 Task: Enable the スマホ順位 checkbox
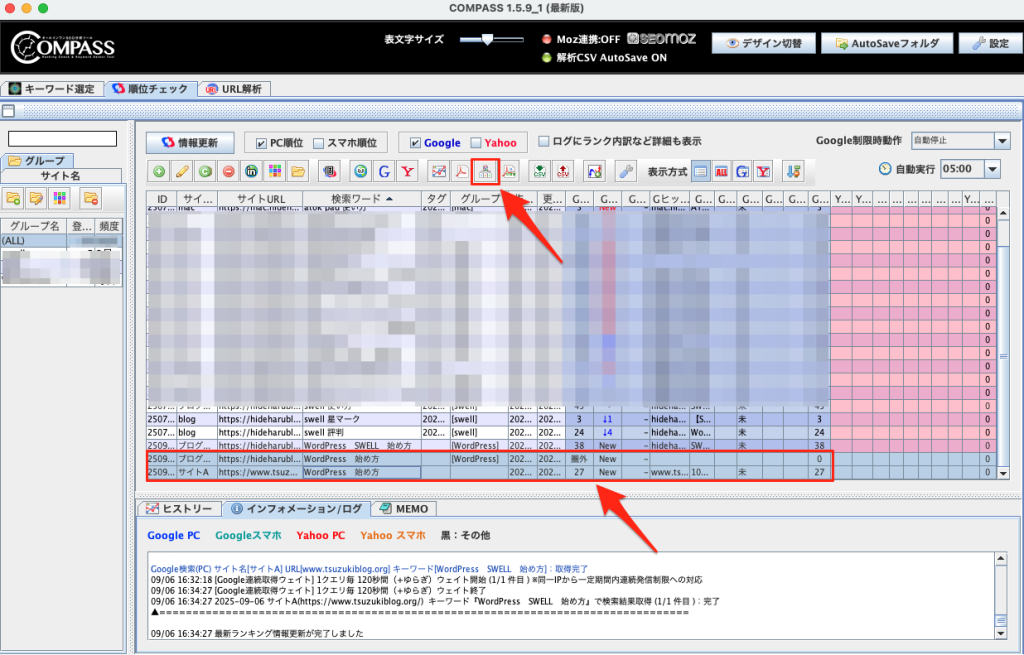[319, 143]
